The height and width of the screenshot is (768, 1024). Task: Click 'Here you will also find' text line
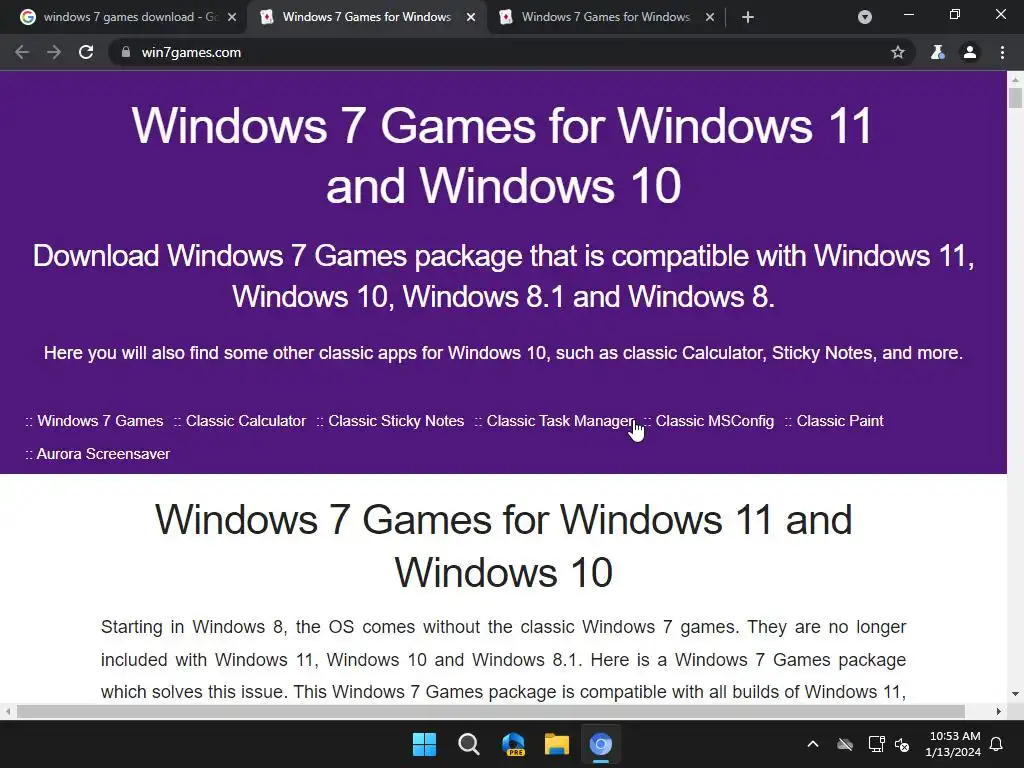[503, 353]
